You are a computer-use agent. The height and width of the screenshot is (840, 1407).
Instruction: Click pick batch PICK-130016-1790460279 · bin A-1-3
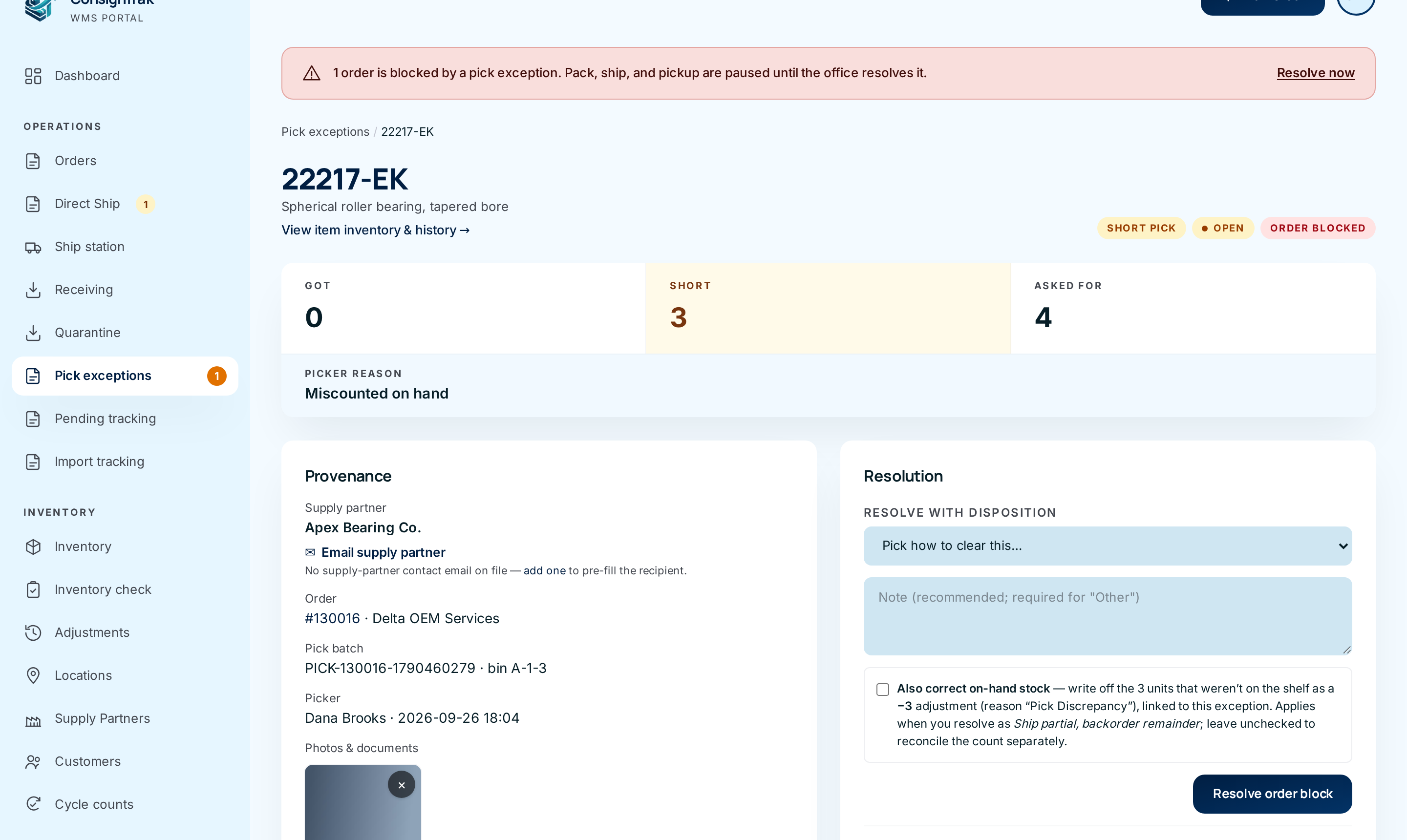pos(426,669)
